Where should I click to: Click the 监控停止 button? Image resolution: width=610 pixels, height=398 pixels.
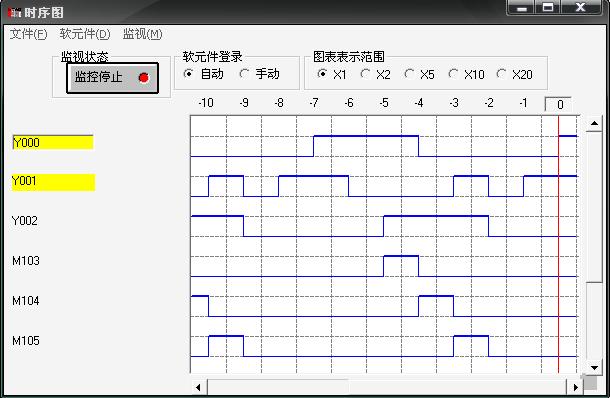pyautogui.click(x=112, y=78)
